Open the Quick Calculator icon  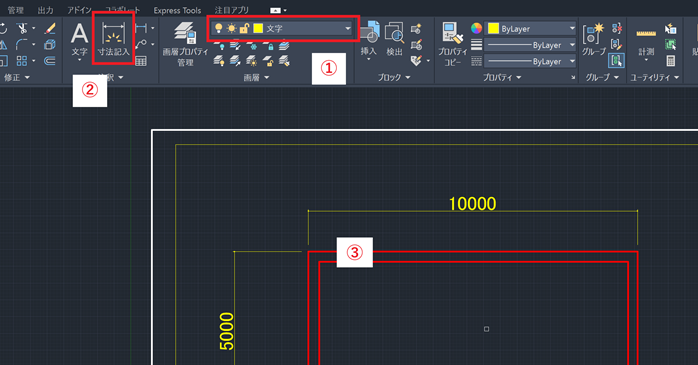tap(670, 61)
